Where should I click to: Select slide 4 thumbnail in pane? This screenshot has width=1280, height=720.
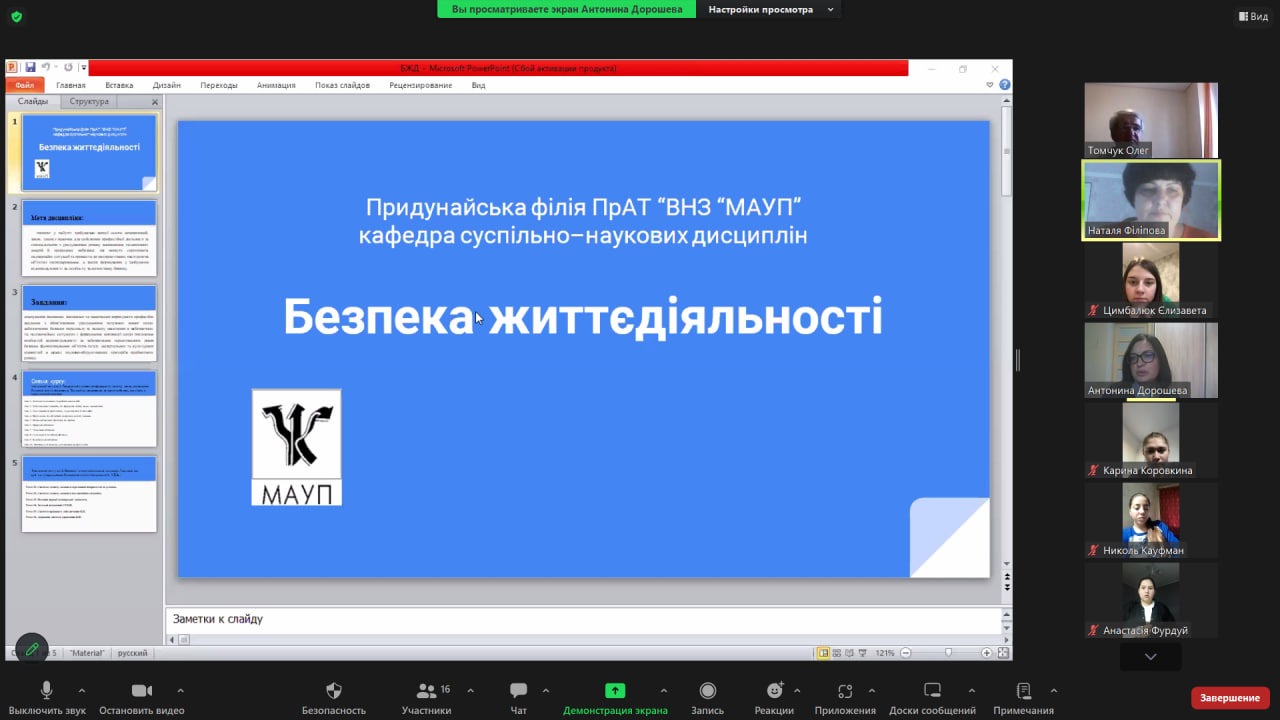point(89,409)
